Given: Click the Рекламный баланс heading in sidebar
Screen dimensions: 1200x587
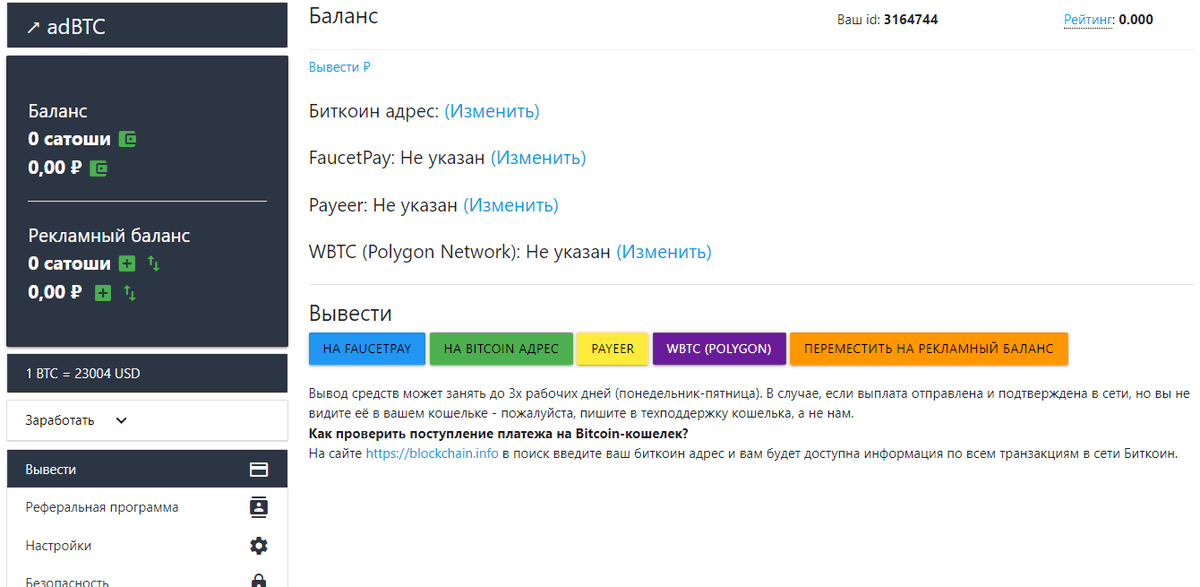Looking at the screenshot, I should coord(109,236).
